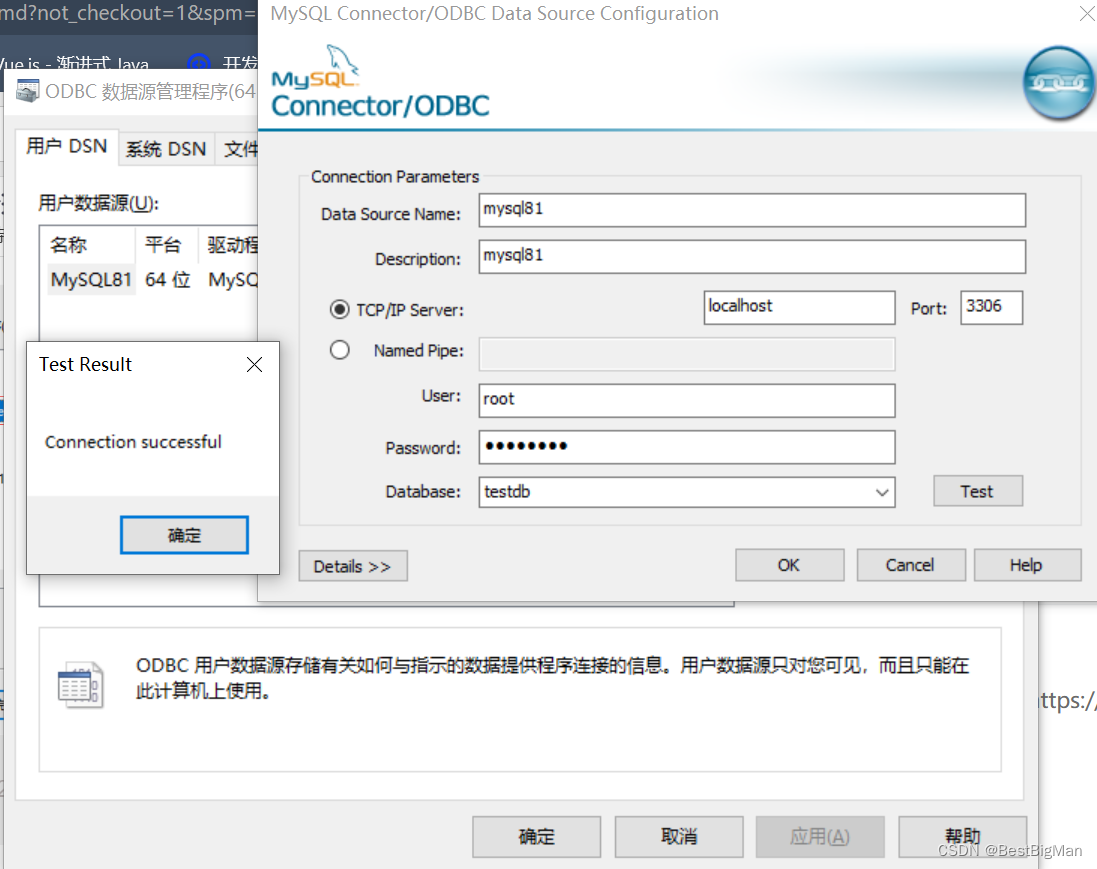Viewport: 1097px width, 869px height.
Task: Click the 名称 column header
Action: tap(87, 245)
